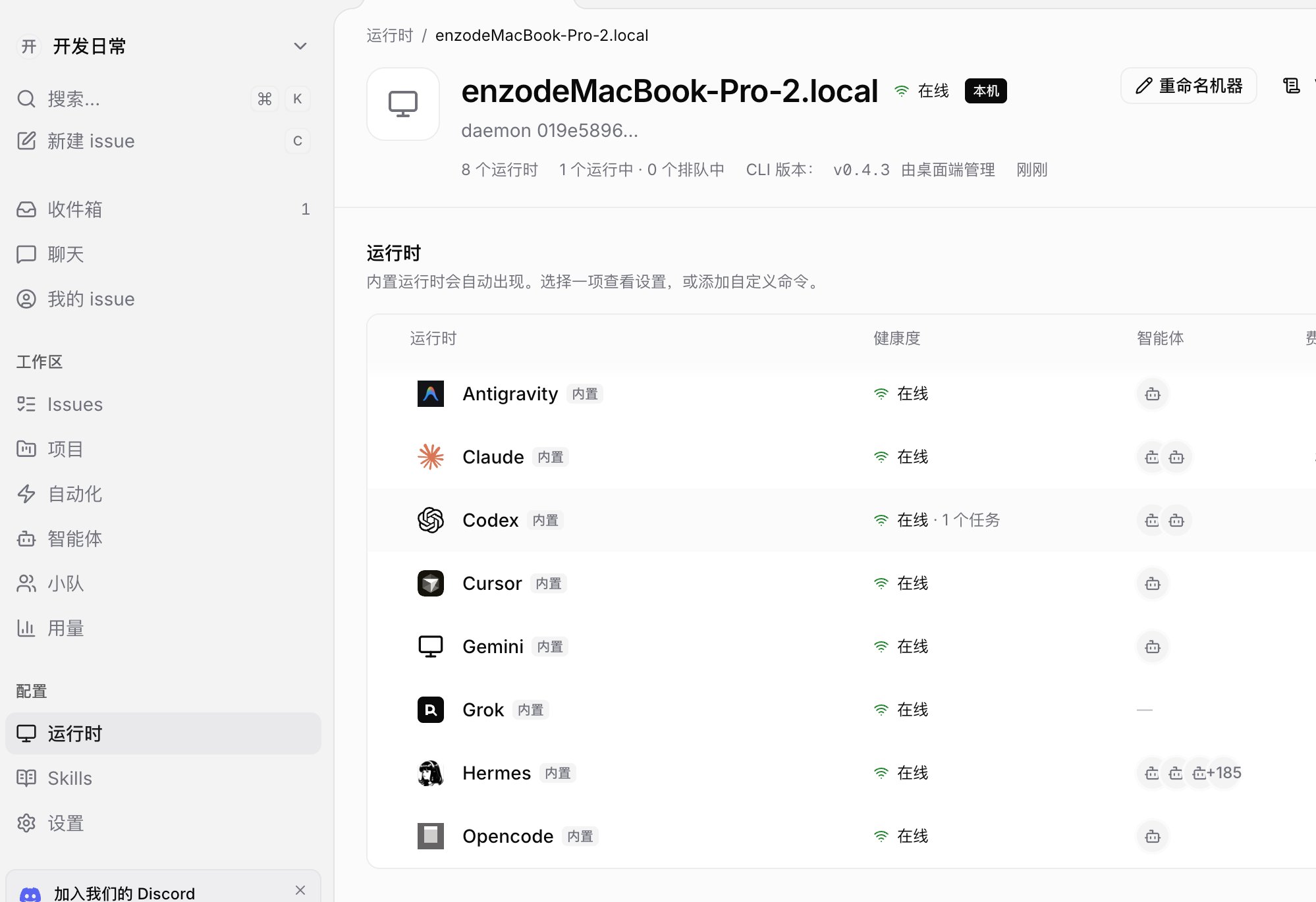Open the Opencode runtime row
This screenshot has height=902, width=1316.
[x=842, y=836]
